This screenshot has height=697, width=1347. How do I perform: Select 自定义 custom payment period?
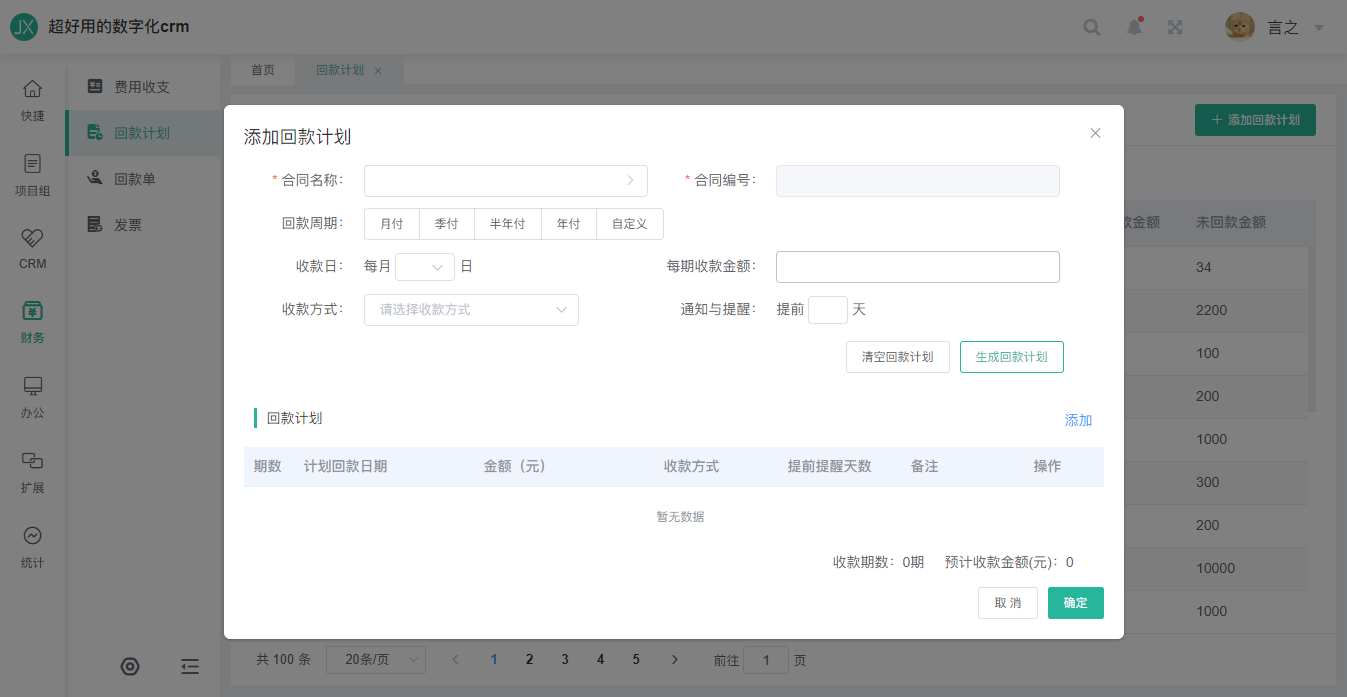coord(629,224)
